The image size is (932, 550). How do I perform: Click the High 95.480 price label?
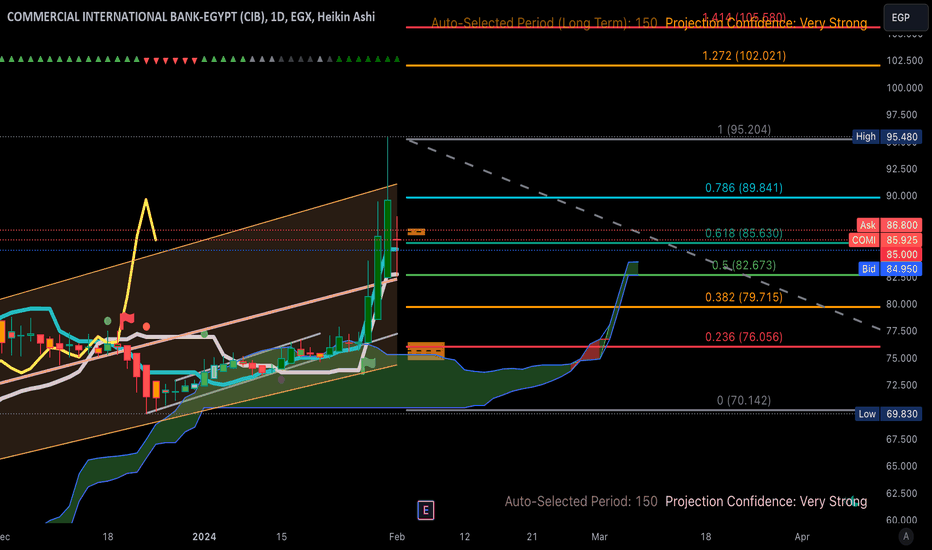coord(887,137)
